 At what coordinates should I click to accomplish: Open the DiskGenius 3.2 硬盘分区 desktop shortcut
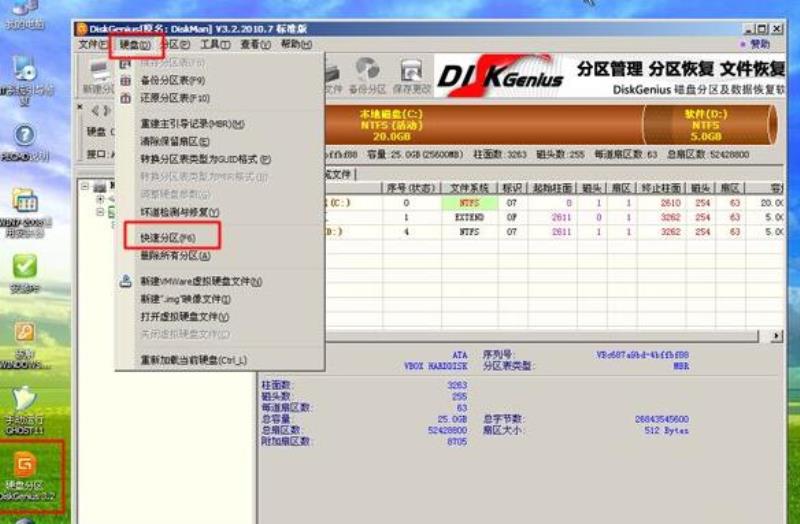coord(24,475)
